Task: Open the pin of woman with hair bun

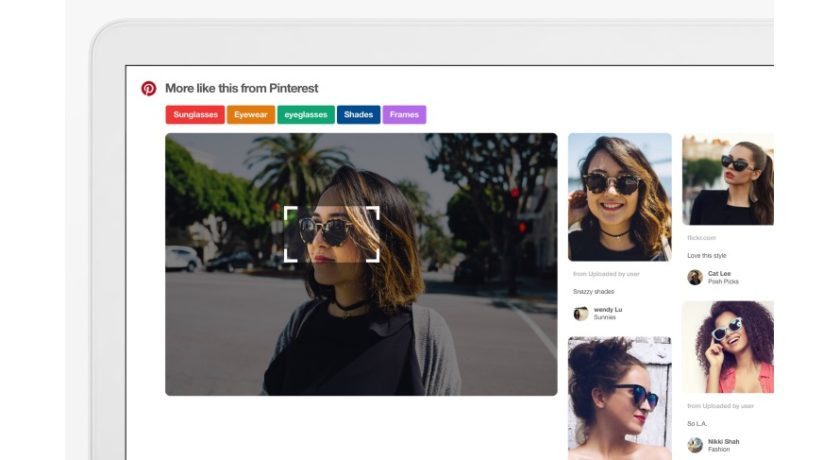Action: [619, 397]
